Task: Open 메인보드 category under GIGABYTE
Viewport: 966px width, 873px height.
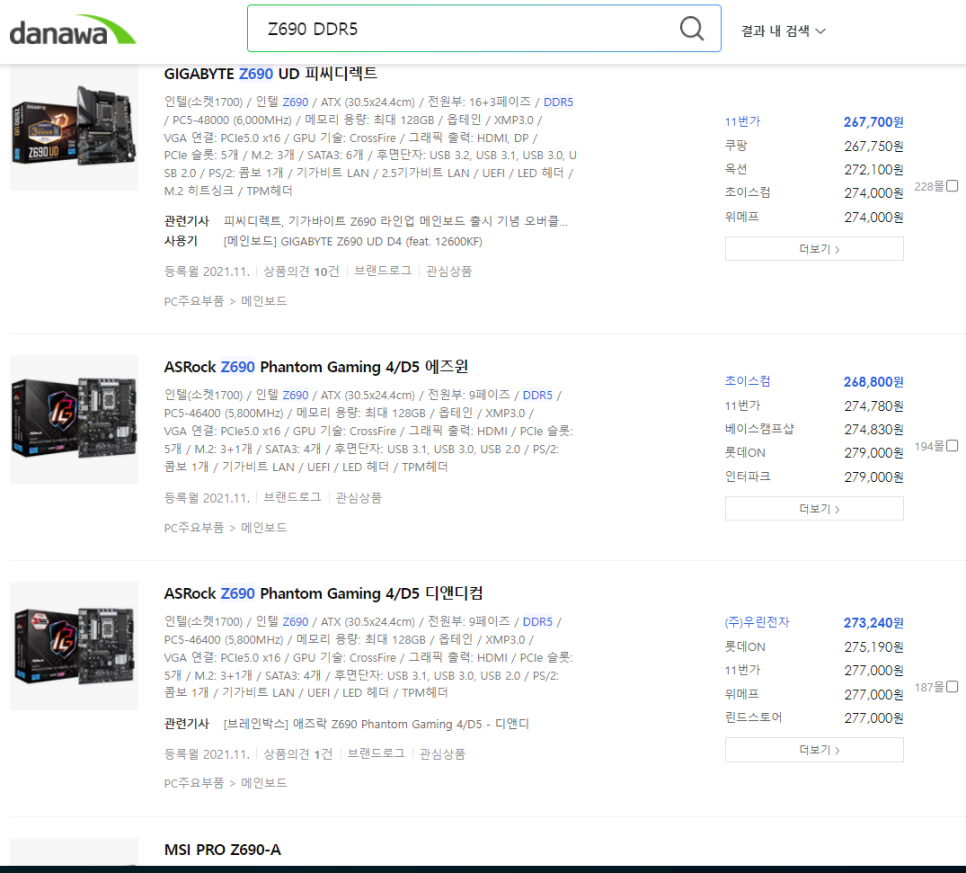Action: pyautogui.click(x=264, y=301)
